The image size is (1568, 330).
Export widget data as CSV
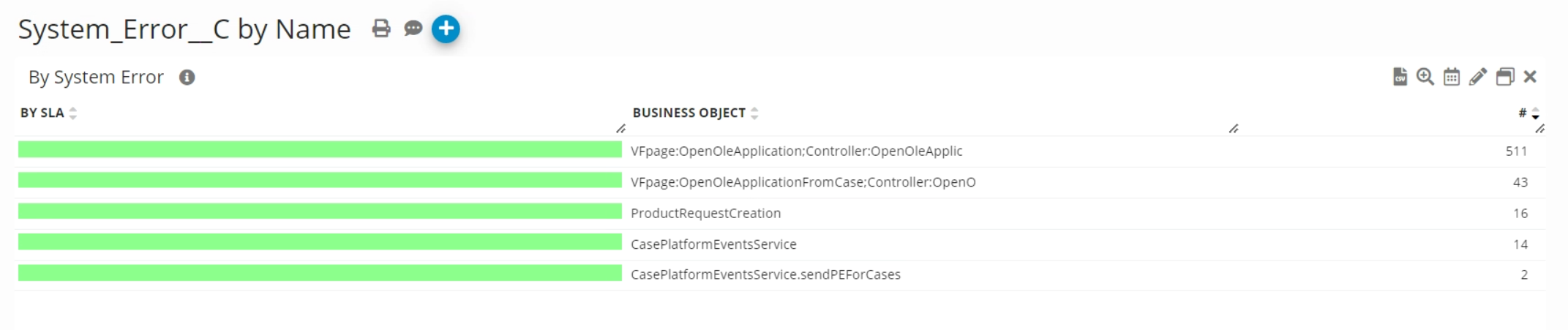click(x=1400, y=77)
